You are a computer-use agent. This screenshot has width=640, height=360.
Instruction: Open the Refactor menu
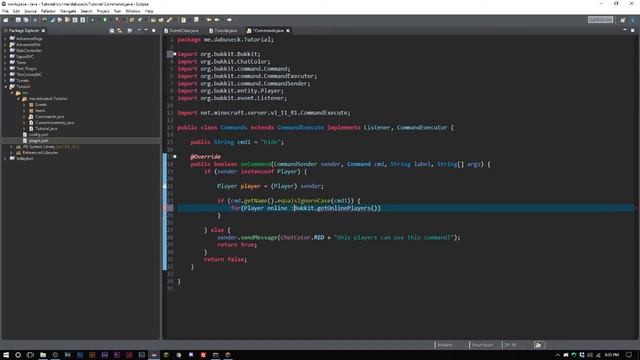(x=48, y=11)
